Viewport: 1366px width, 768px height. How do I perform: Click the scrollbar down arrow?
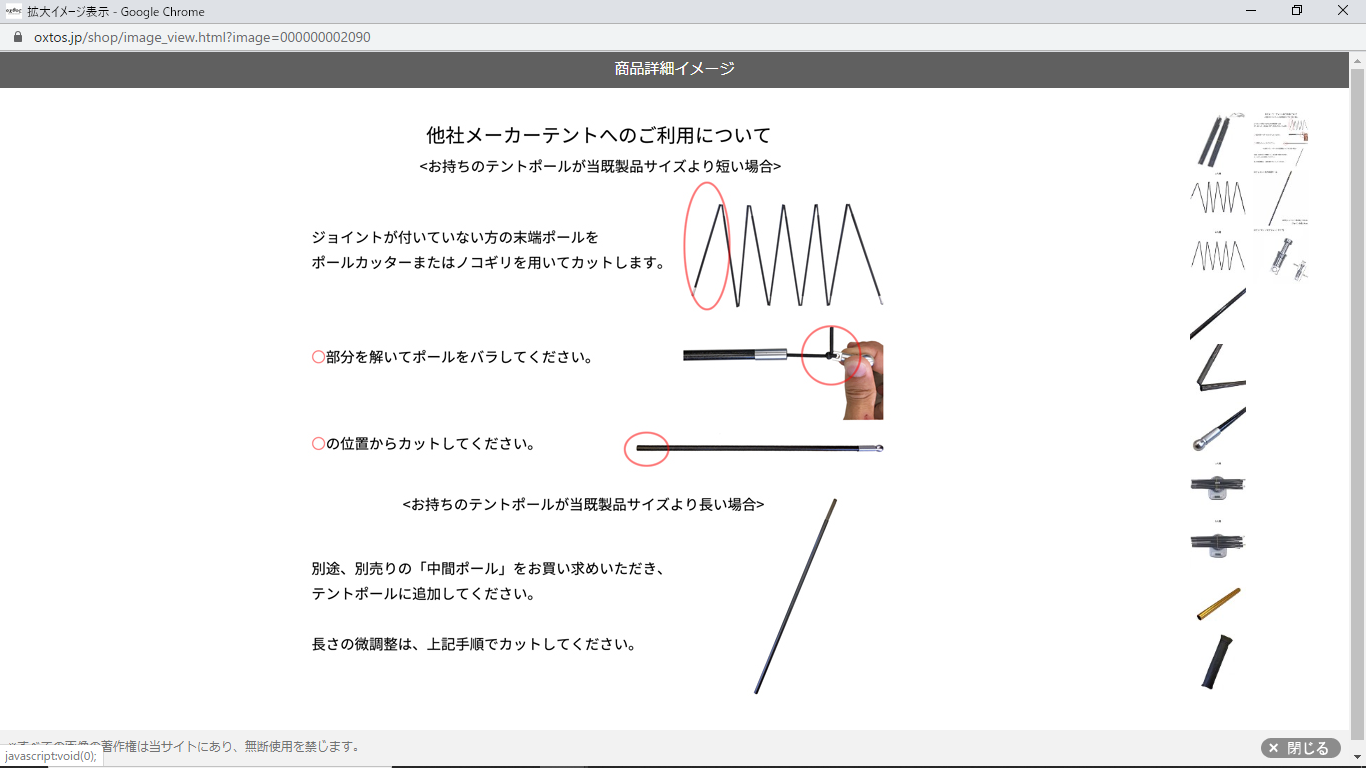(1357, 757)
